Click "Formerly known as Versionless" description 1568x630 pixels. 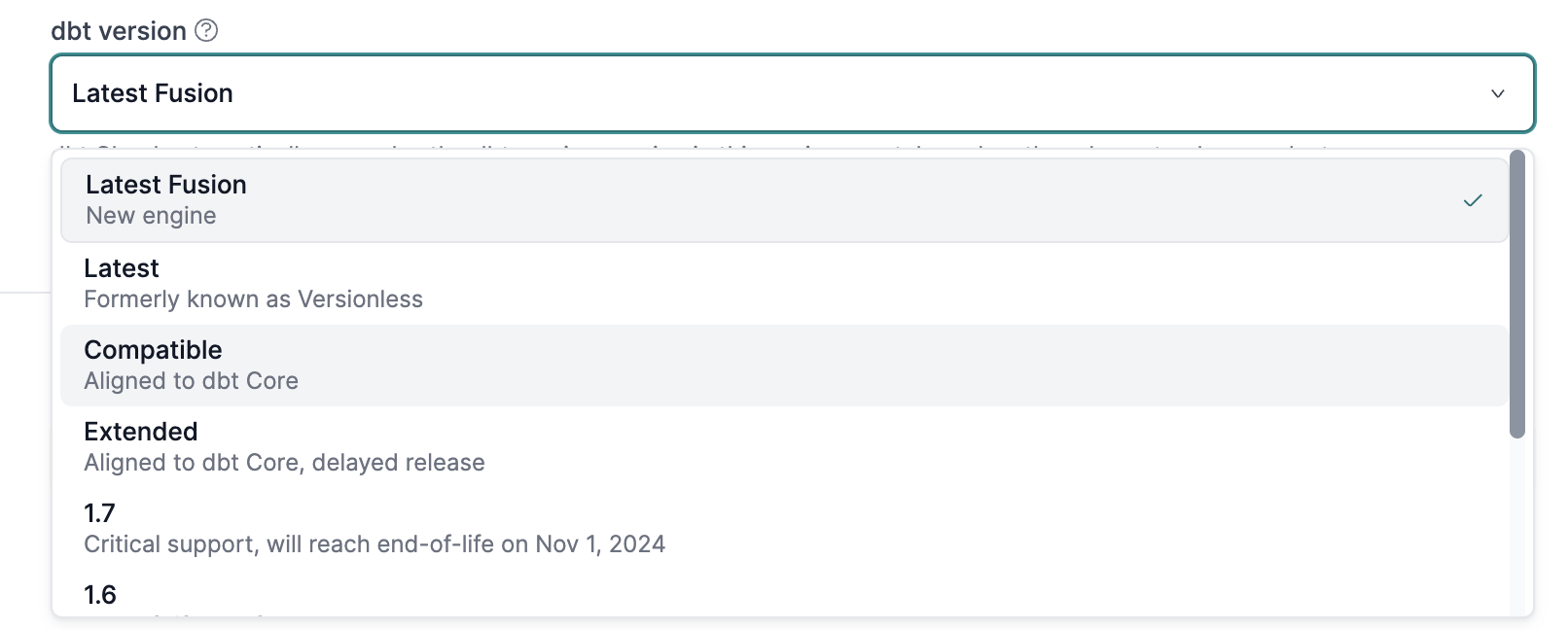(254, 299)
